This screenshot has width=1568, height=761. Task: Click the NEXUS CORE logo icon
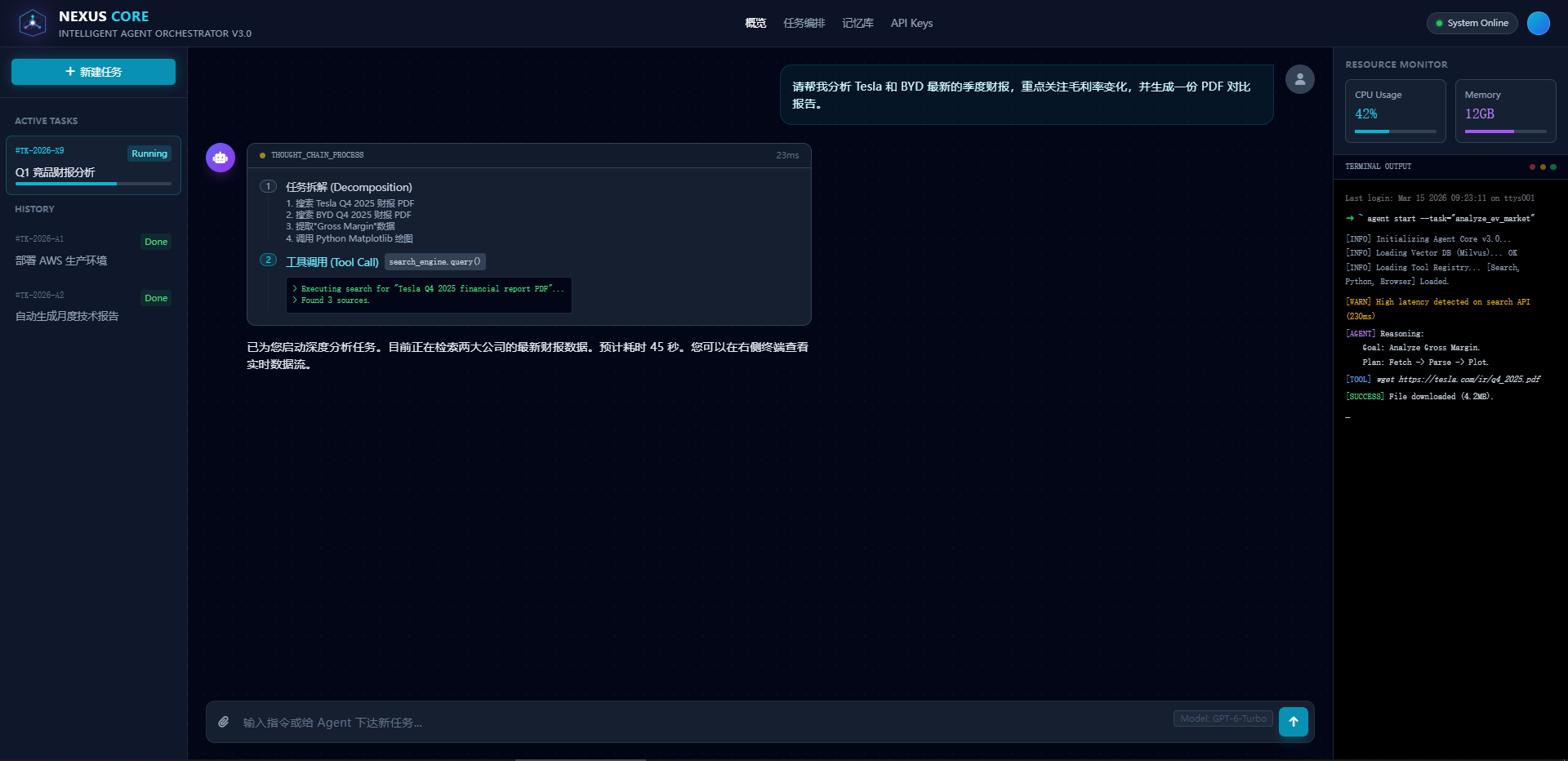point(33,23)
